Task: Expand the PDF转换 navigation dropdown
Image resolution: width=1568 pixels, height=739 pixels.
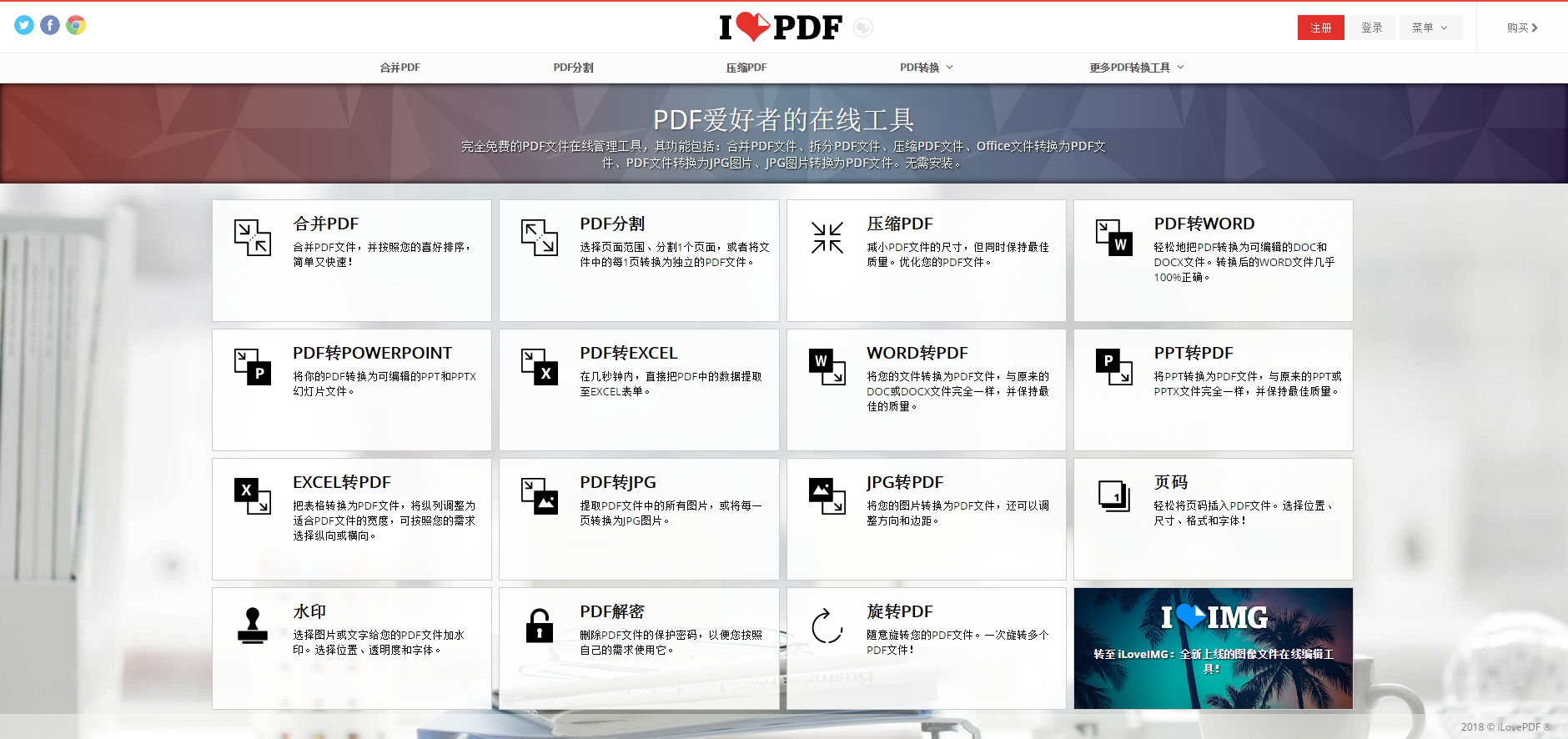Action: click(x=926, y=68)
